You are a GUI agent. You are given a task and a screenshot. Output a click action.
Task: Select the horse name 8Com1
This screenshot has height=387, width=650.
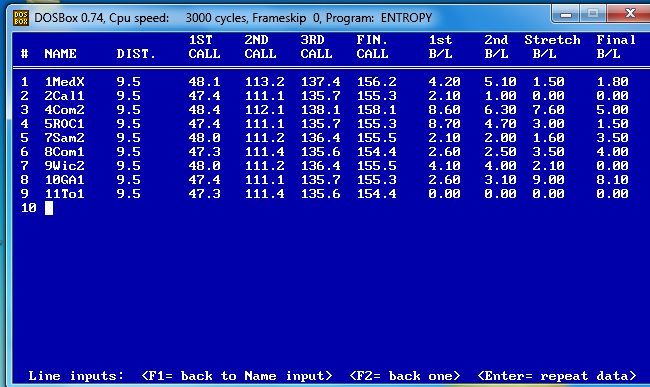(x=64, y=152)
